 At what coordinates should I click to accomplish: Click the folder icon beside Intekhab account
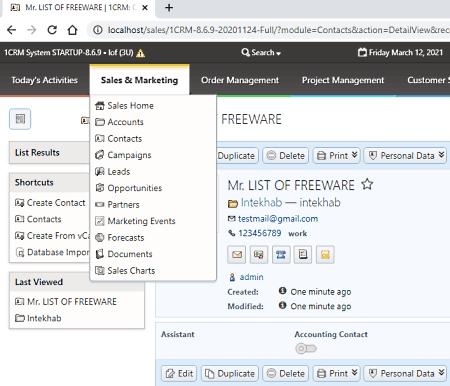[x=233, y=203]
